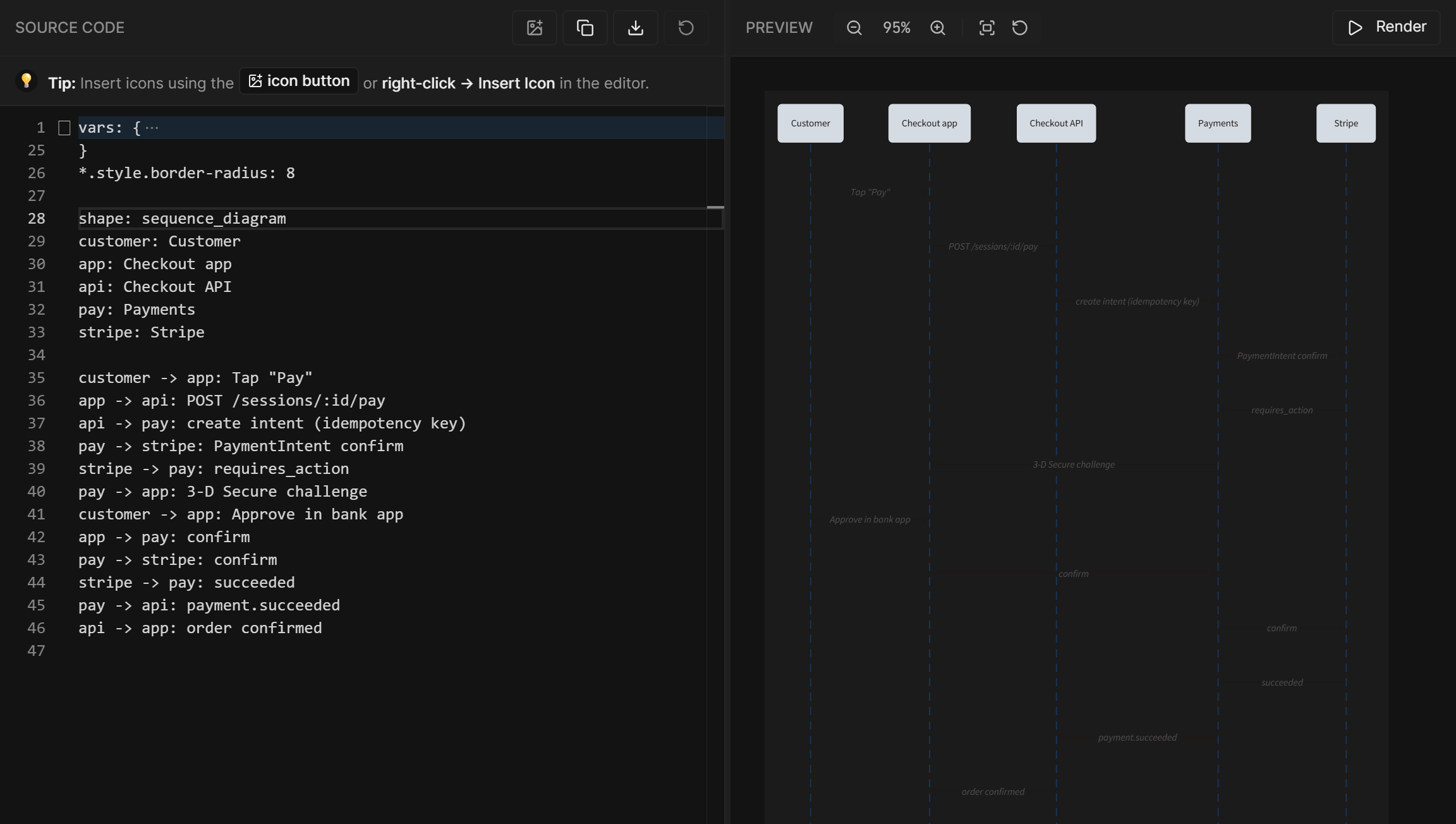Click the icon button chip in the tip

tap(299, 81)
